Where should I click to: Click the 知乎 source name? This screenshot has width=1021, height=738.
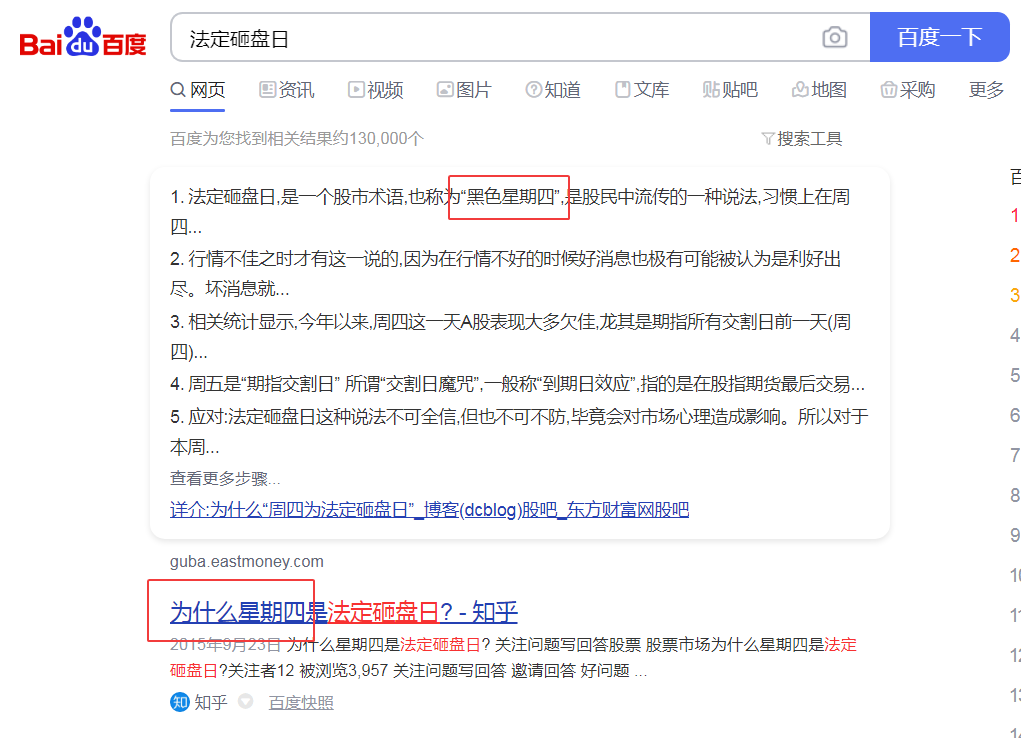click(x=210, y=702)
